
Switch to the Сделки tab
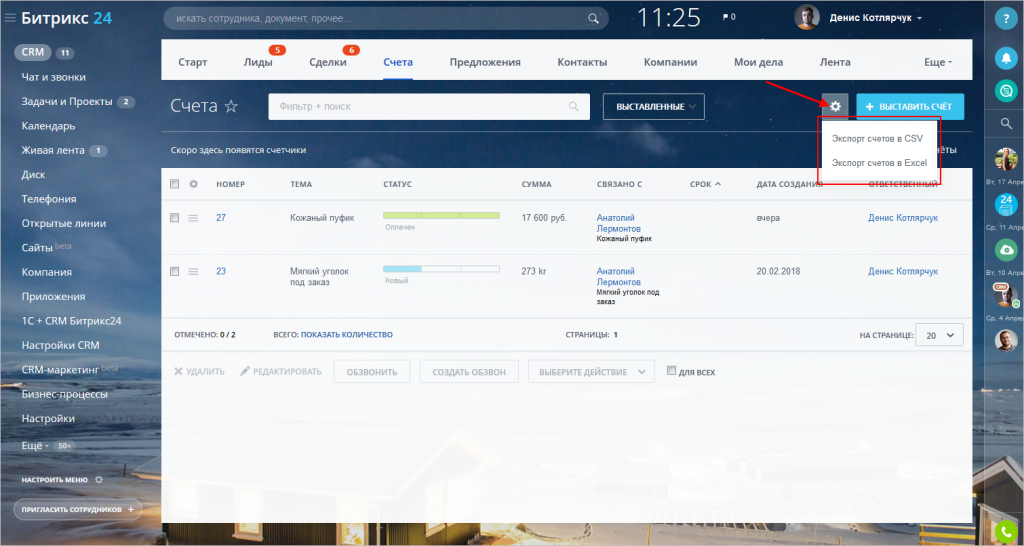coord(328,62)
